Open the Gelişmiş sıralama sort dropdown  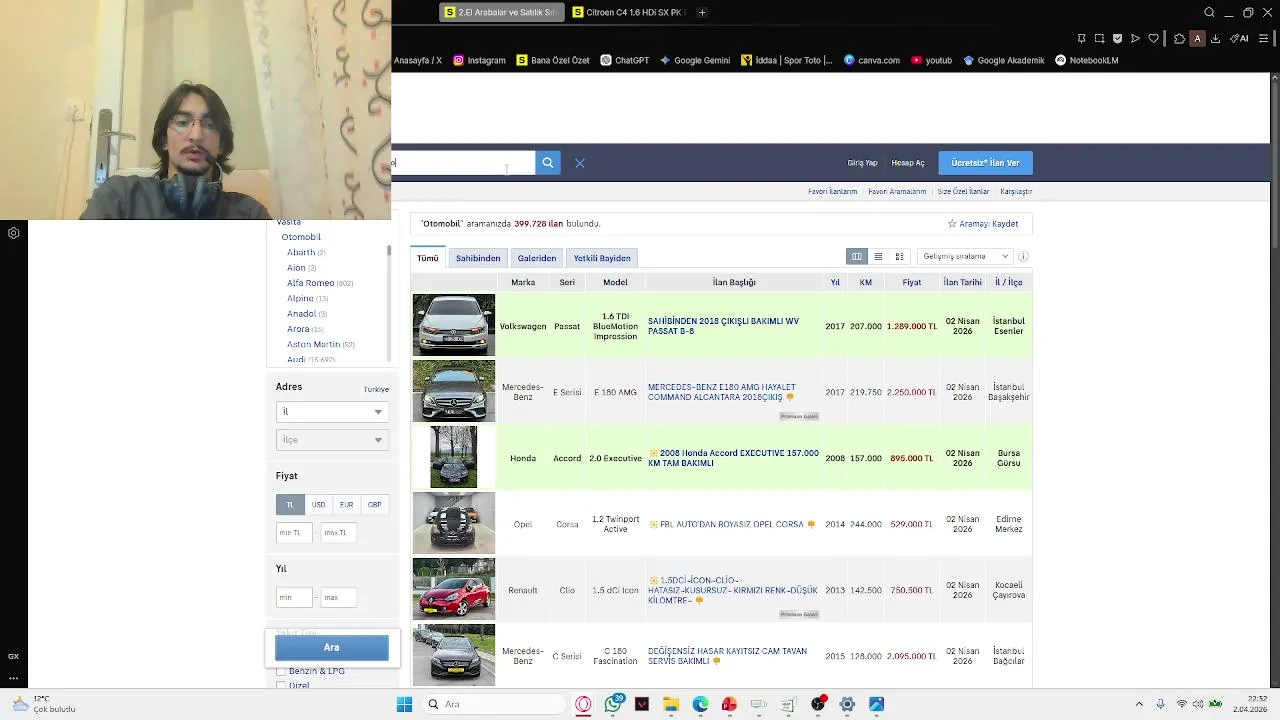(965, 257)
